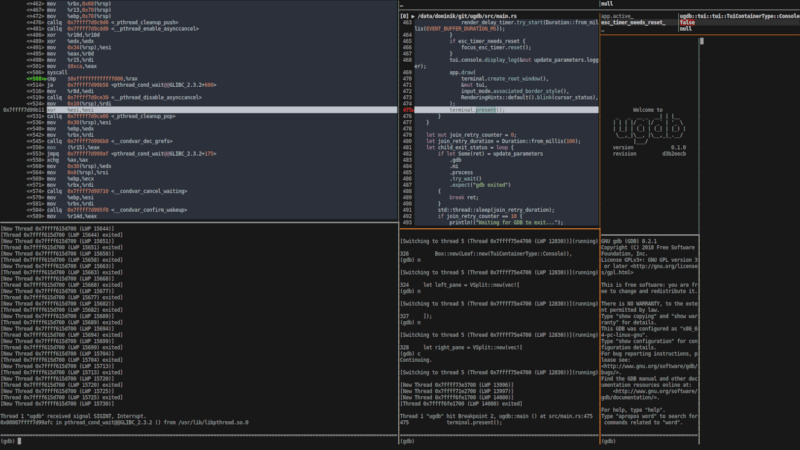This screenshot has width=800, height=450.
Task: Click the "Continuing." line in middle console
Action: [416, 360]
